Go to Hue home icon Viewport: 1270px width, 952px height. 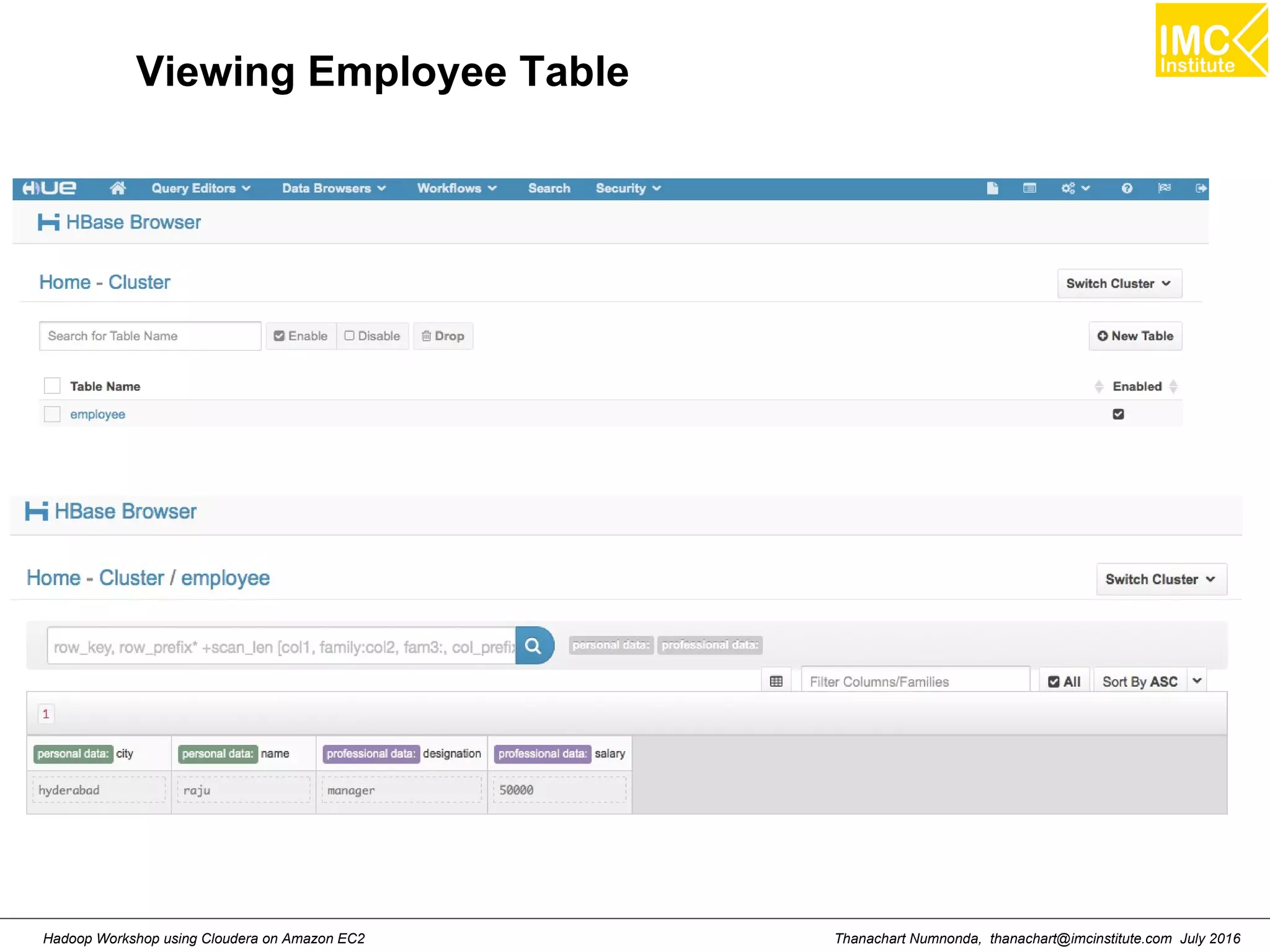118,188
